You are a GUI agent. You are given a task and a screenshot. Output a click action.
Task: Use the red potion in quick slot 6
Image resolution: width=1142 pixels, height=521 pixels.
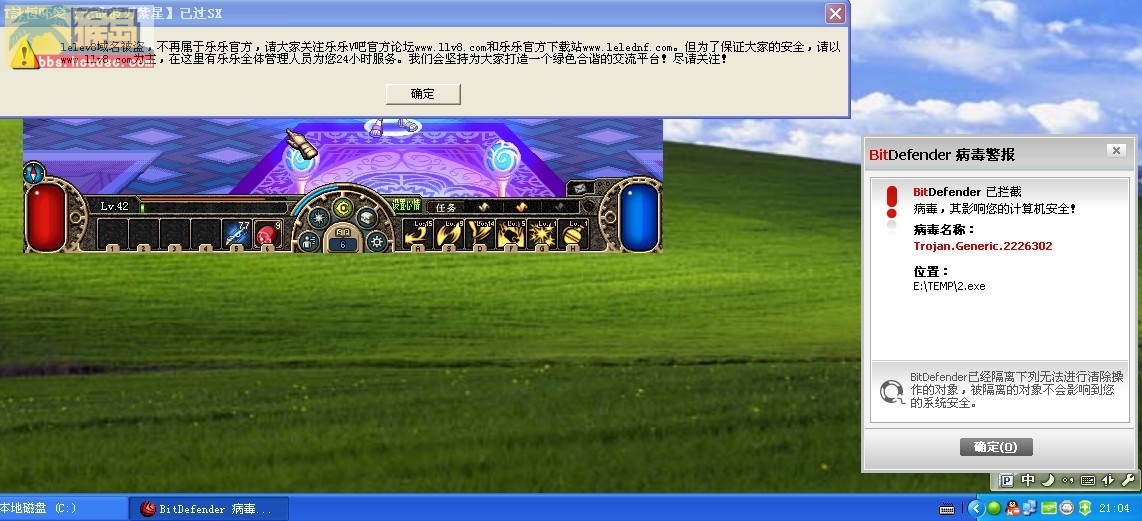pos(267,233)
